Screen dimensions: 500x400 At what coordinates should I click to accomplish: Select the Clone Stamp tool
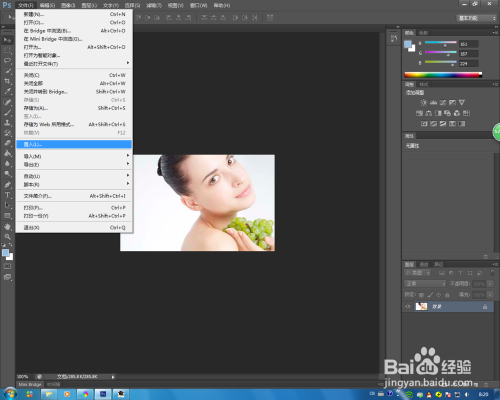pyautogui.click(x=7, y=123)
